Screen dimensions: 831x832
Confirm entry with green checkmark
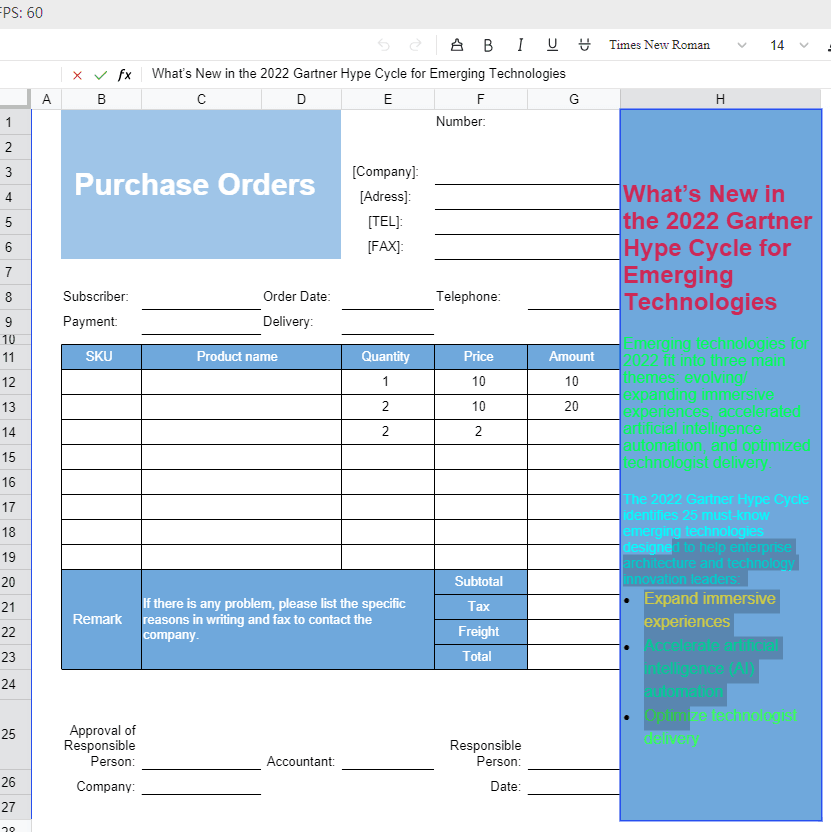[100, 75]
